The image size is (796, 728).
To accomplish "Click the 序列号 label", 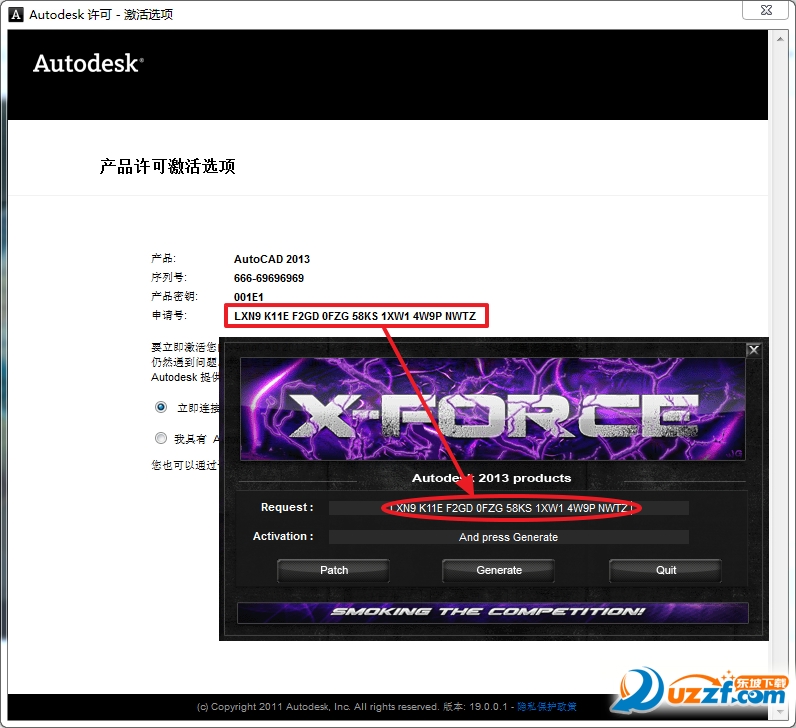I will pos(169,277).
